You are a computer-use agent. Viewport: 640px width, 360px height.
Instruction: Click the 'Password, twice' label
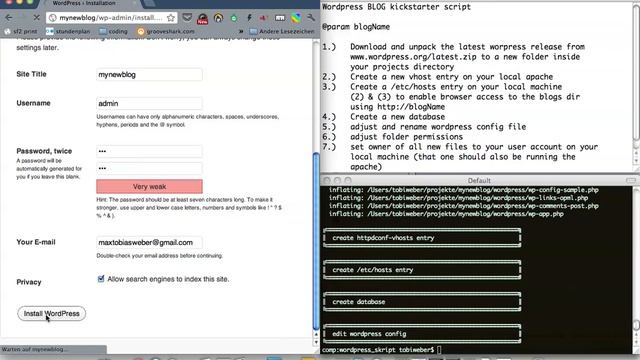pyautogui.click(x=44, y=151)
